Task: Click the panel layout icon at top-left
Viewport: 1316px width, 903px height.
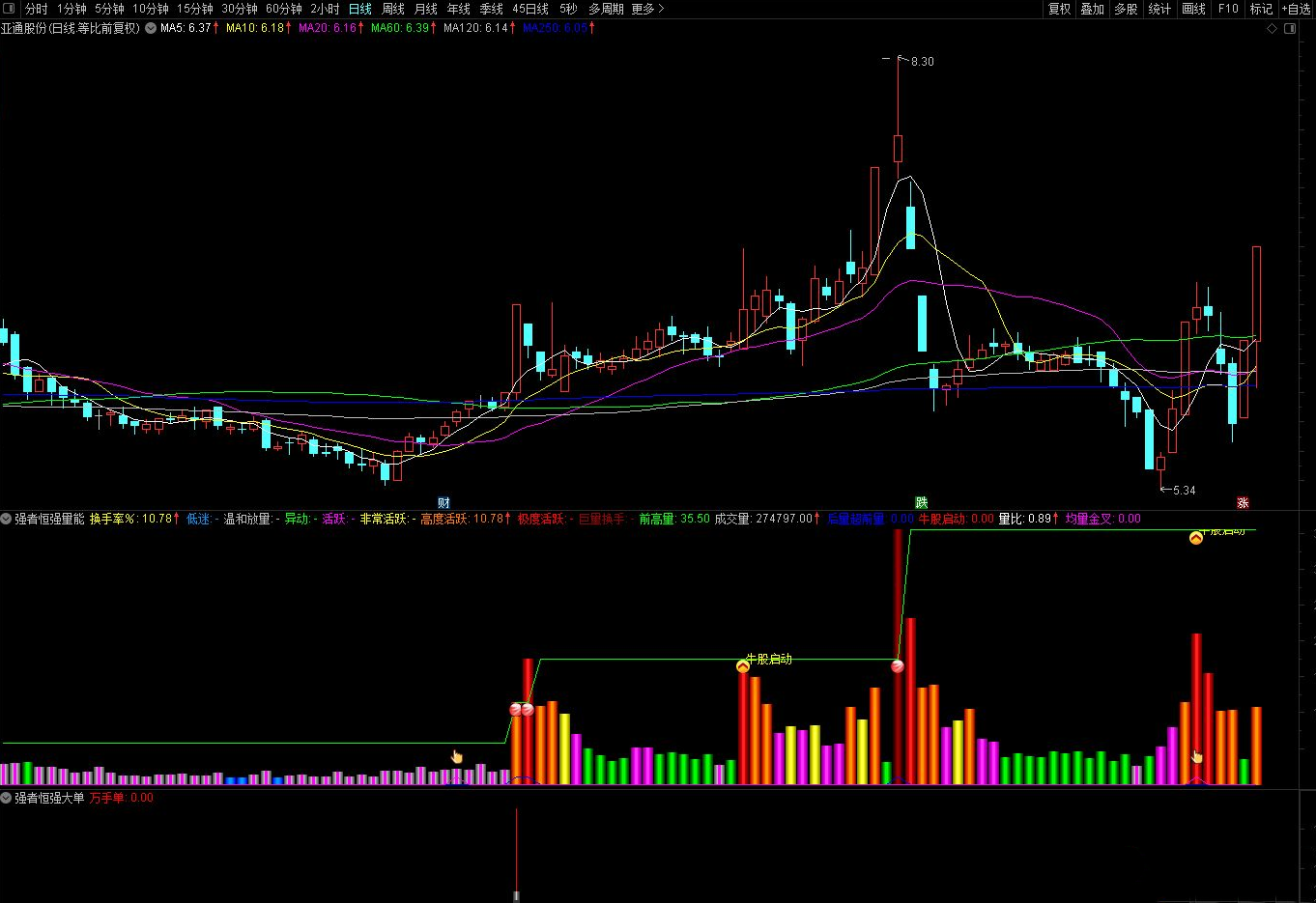Action: [x=10, y=9]
